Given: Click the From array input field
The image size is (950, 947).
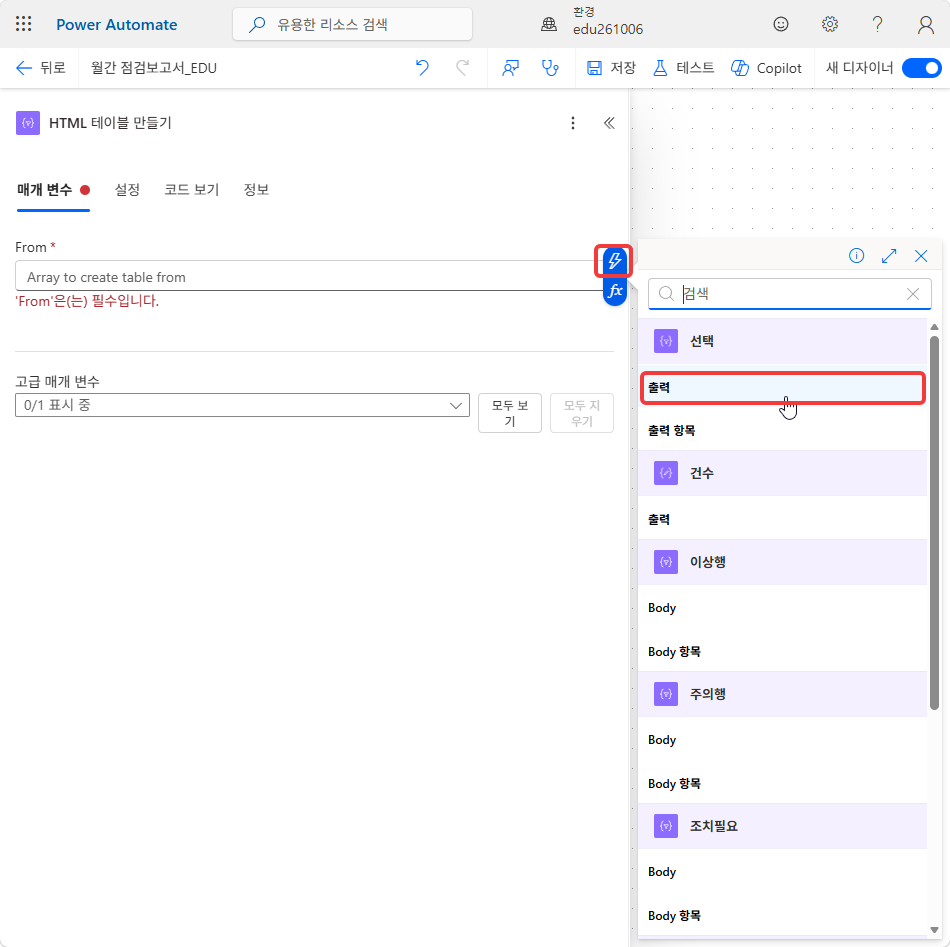Looking at the screenshot, I should (309, 276).
